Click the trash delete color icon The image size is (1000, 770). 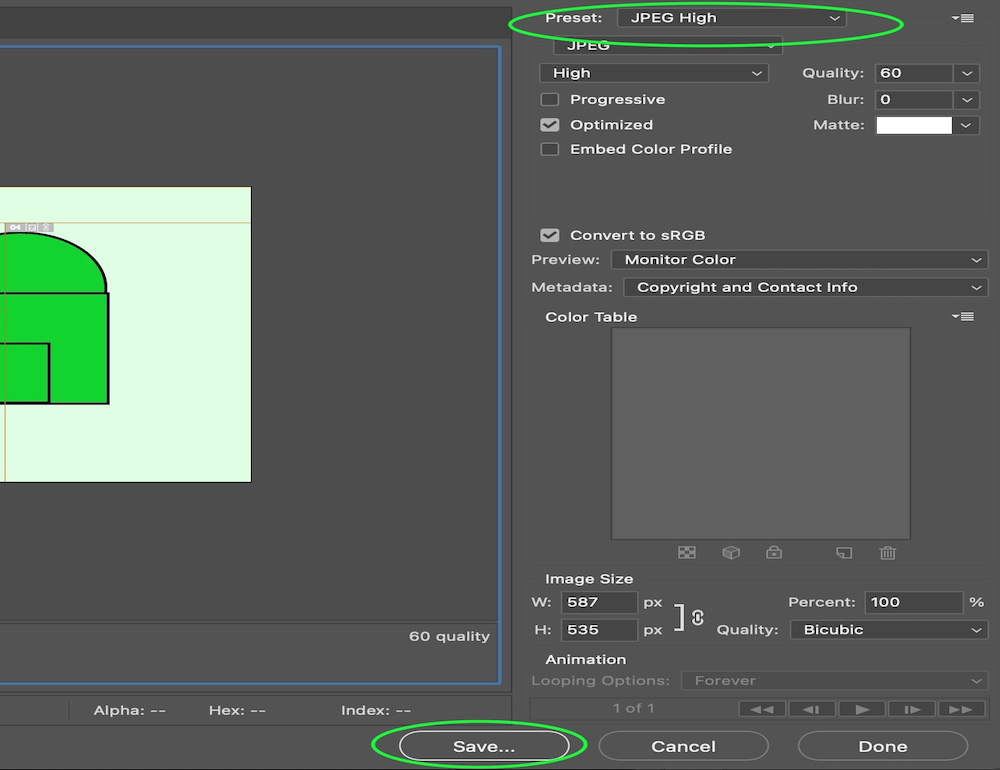click(x=888, y=552)
